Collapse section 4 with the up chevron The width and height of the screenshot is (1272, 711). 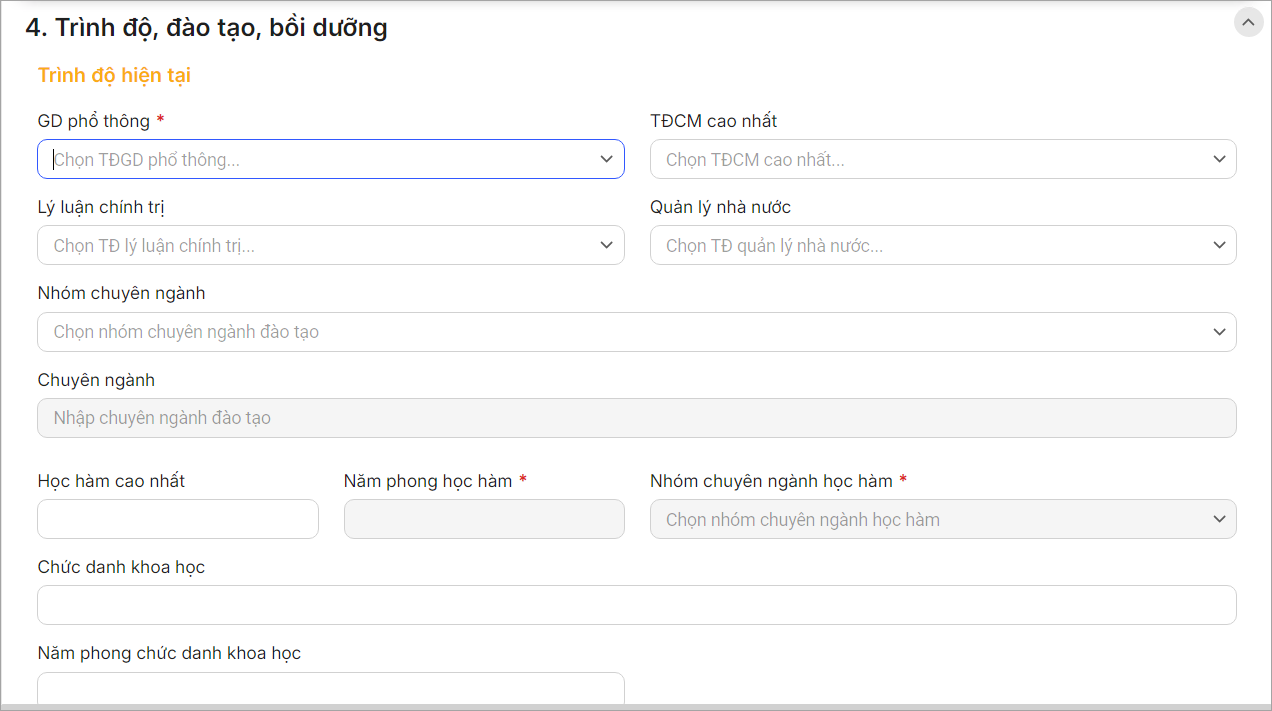[x=1248, y=22]
